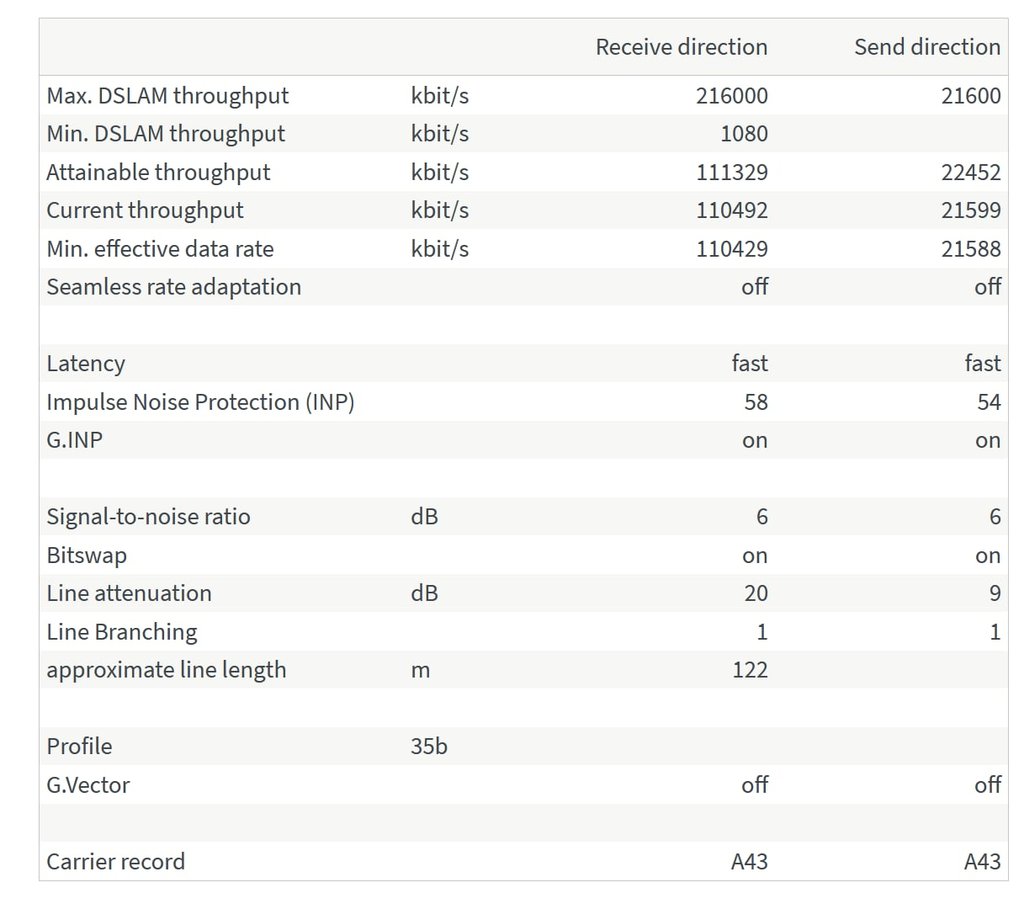Click the Carrier record label
The image size is (1024, 909).
[115, 862]
